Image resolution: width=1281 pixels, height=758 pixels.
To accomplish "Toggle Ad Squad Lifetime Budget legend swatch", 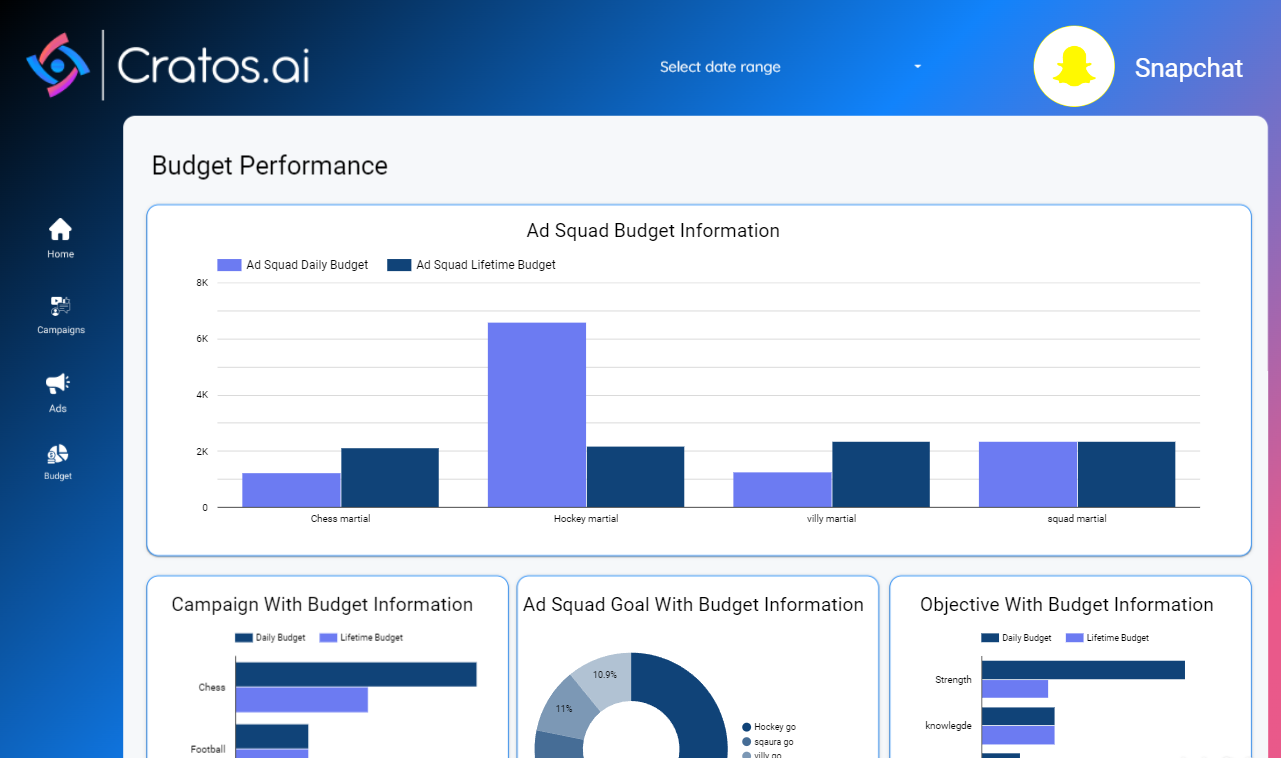I will coord(399,265).
